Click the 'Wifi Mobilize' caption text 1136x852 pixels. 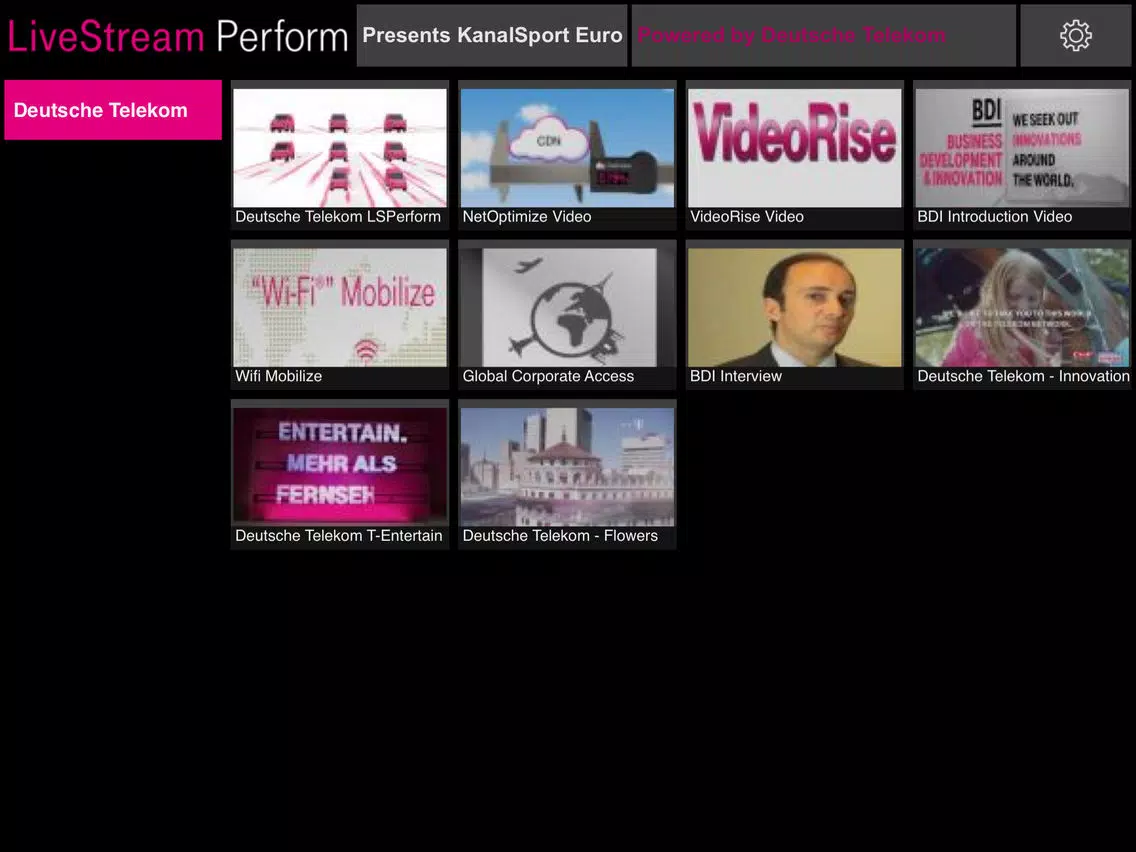(278, 376)
